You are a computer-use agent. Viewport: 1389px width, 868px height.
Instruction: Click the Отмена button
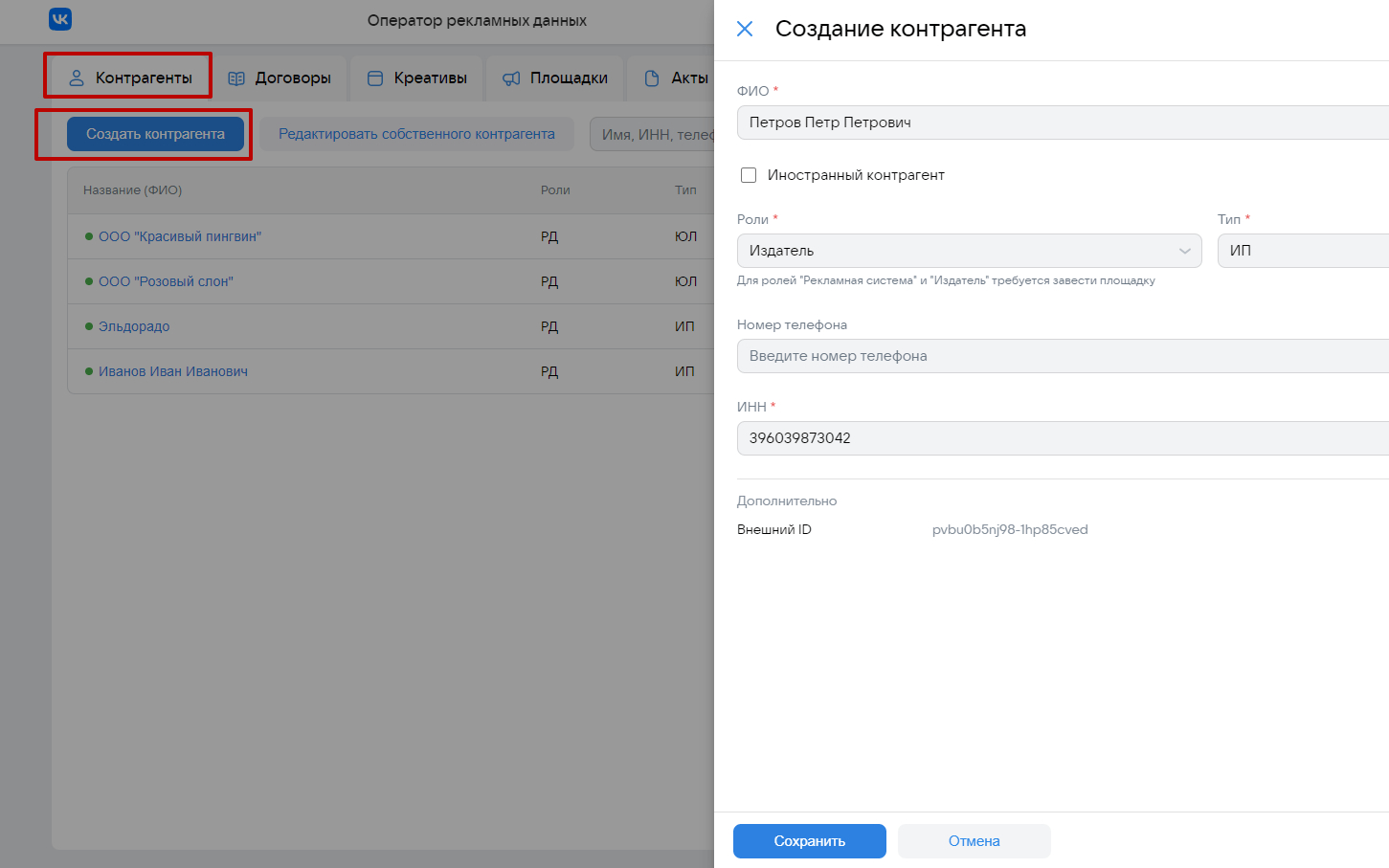point(974,841)
